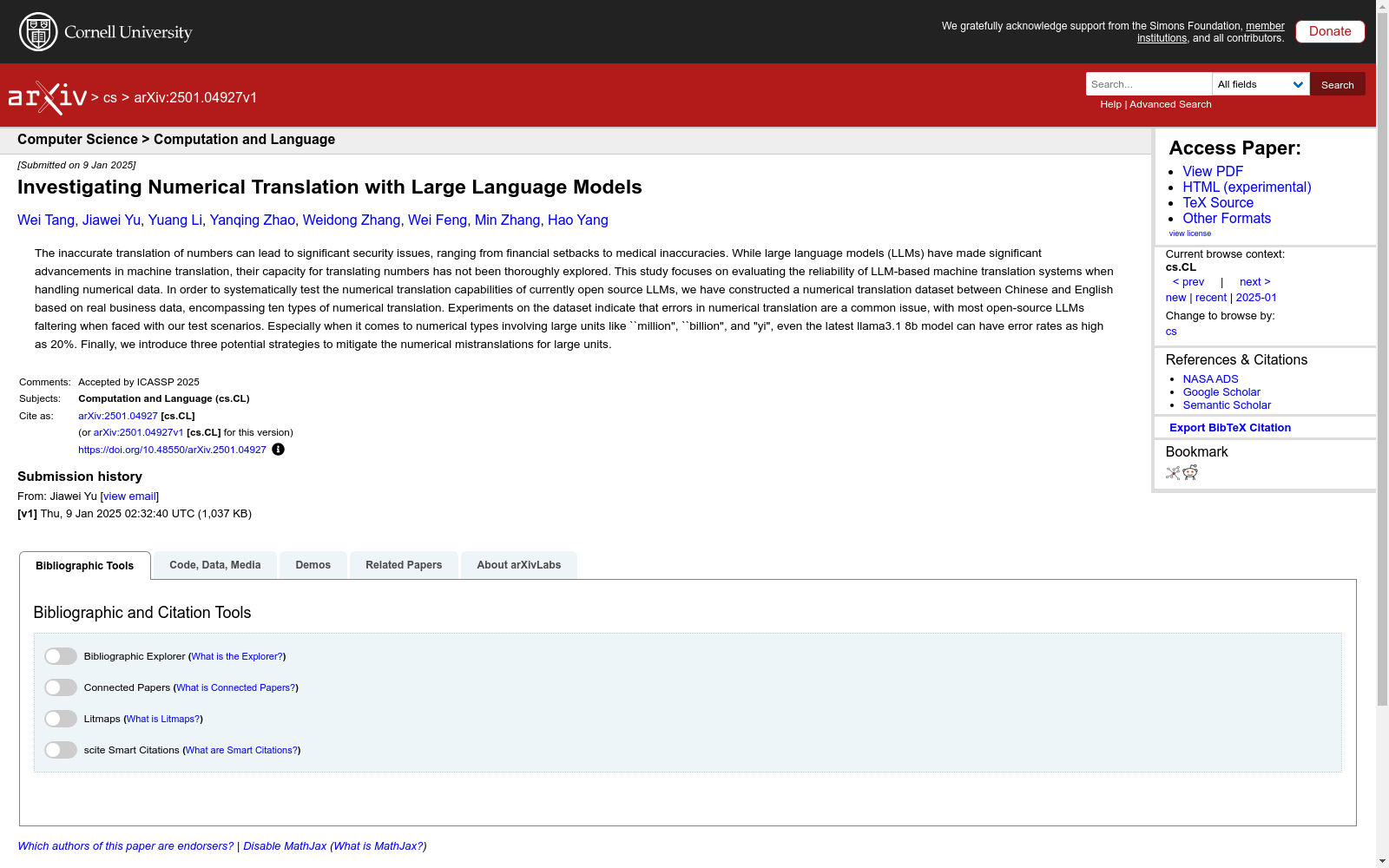The image size is (1389, 868).
Task: Open NASA ADS citations link
Action: tap(1210, 379)
